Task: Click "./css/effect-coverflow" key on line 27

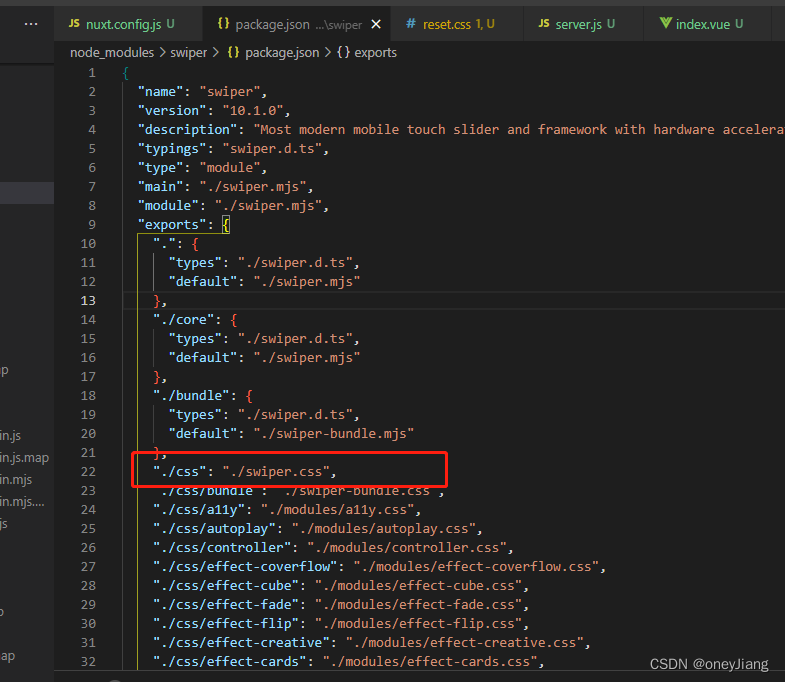Action: click(245, 567)
